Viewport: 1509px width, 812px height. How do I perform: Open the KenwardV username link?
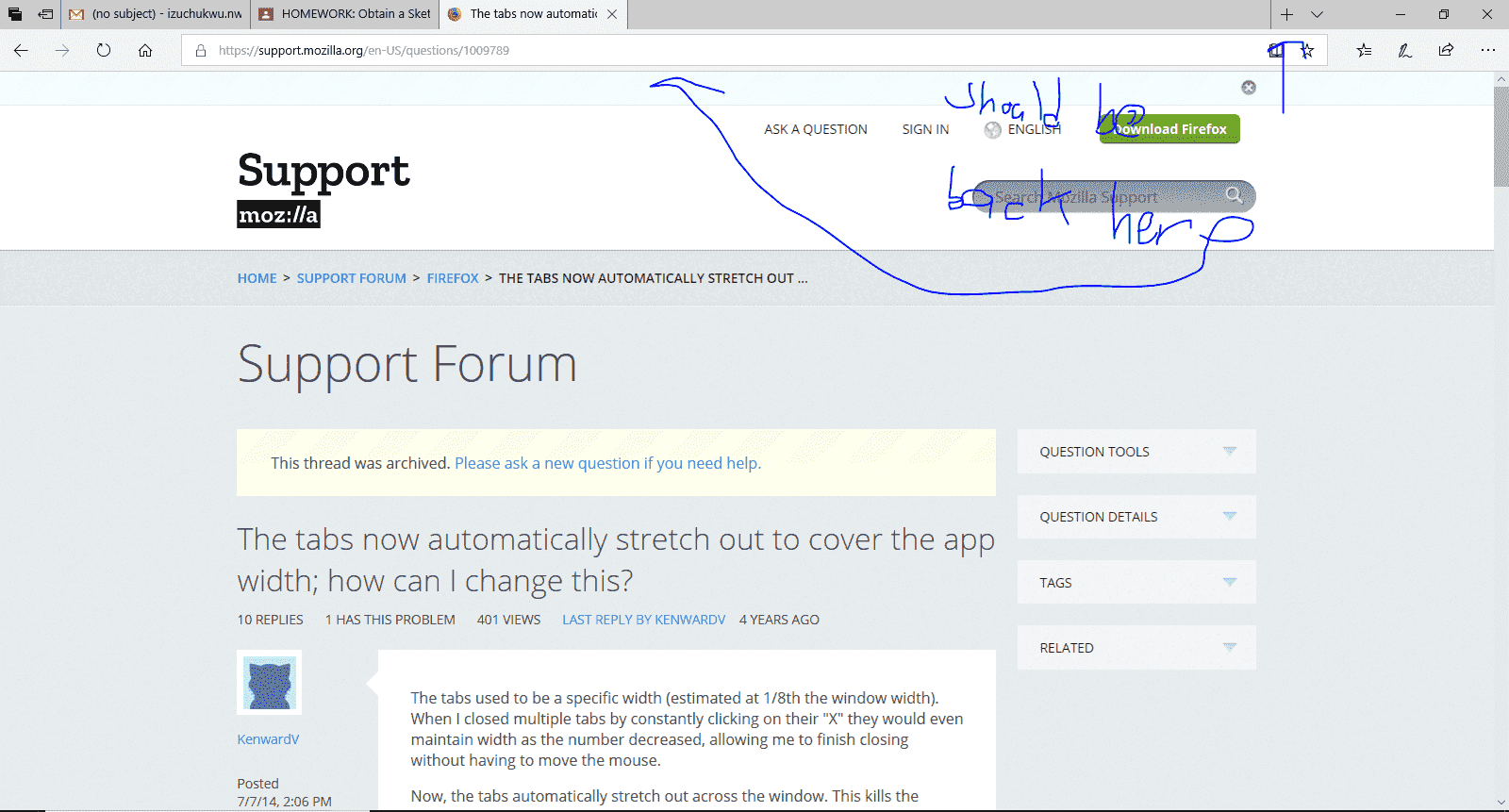point(268,739)
